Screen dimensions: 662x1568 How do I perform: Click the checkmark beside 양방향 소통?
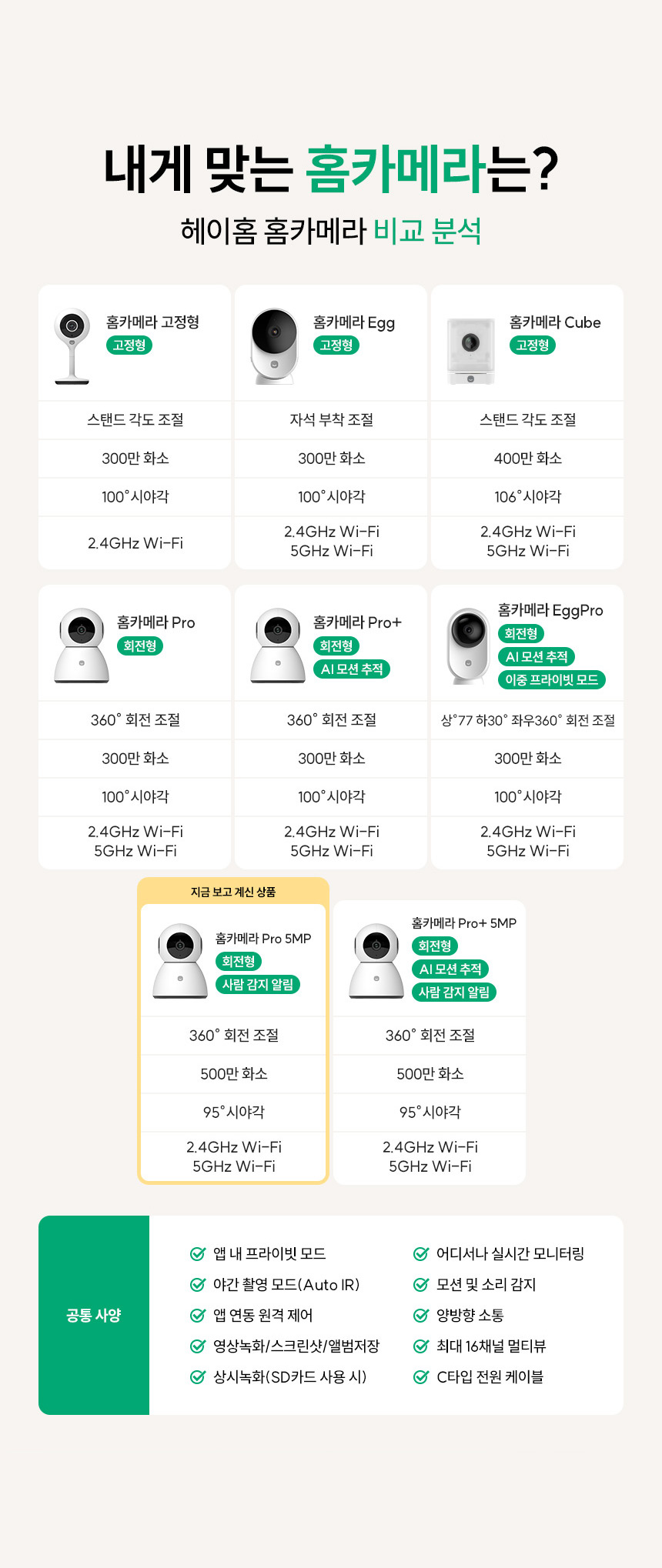(x=421, y=1315)
